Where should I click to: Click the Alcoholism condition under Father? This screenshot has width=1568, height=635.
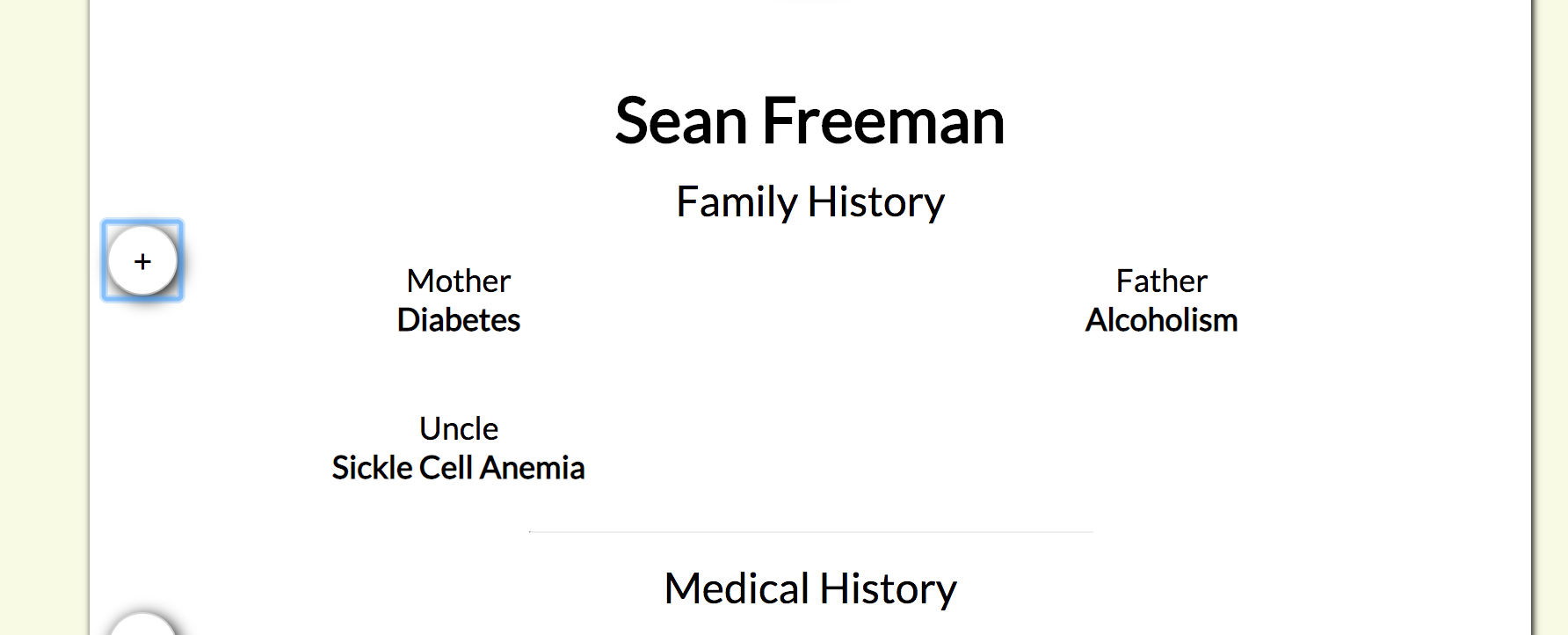[x=1161, y=320]
